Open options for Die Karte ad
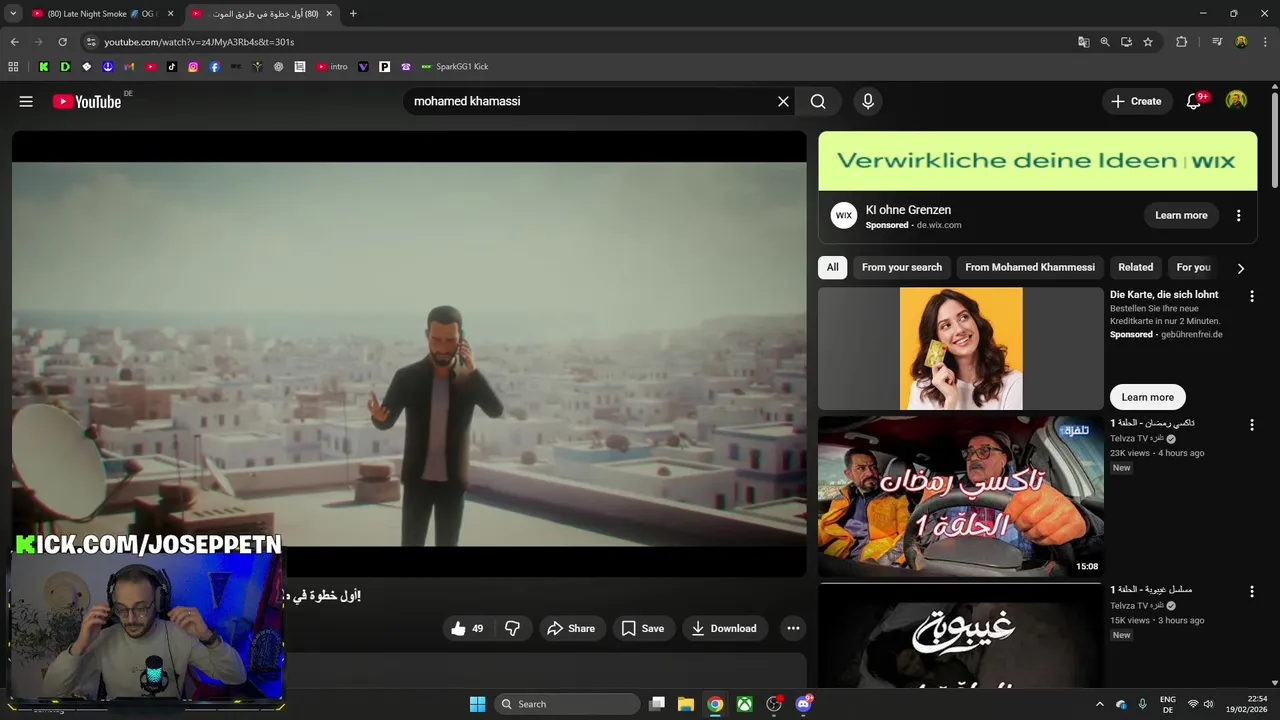The height and width of the screenshot is (720, 1280). [x=1251, y=297]
